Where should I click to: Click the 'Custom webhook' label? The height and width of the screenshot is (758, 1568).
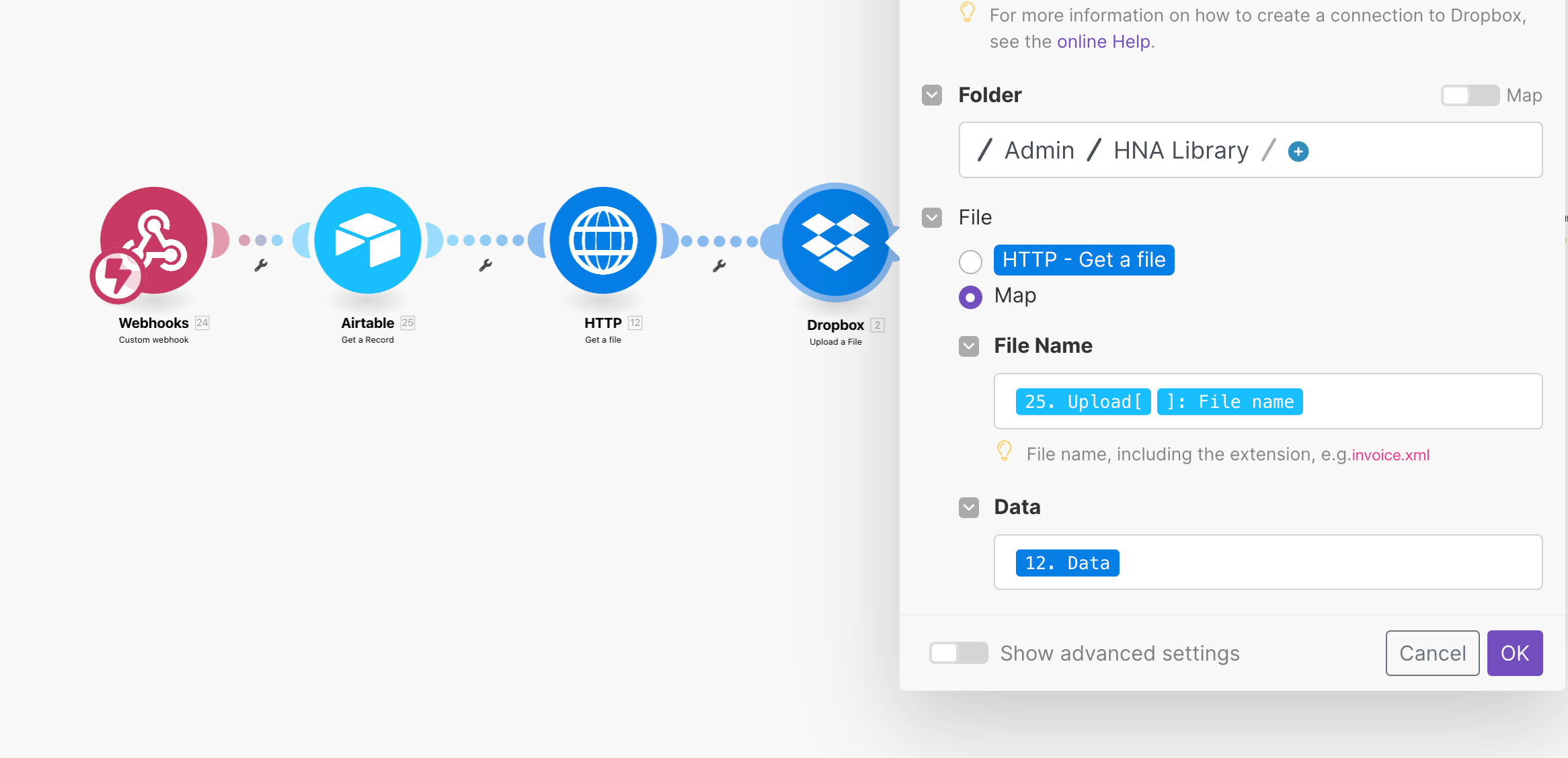tap(154, 340)
